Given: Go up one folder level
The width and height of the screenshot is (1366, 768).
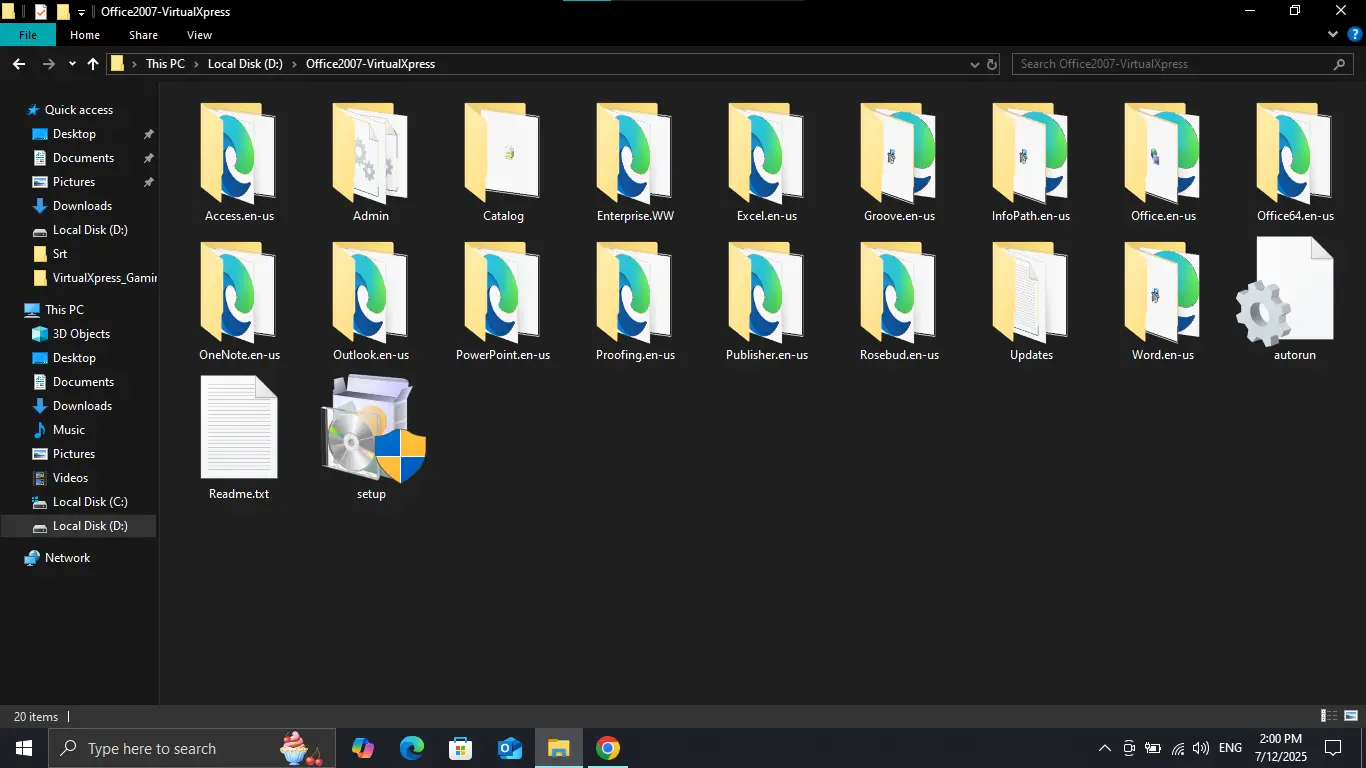Looking at the screenshot, I should coord(93,64).
